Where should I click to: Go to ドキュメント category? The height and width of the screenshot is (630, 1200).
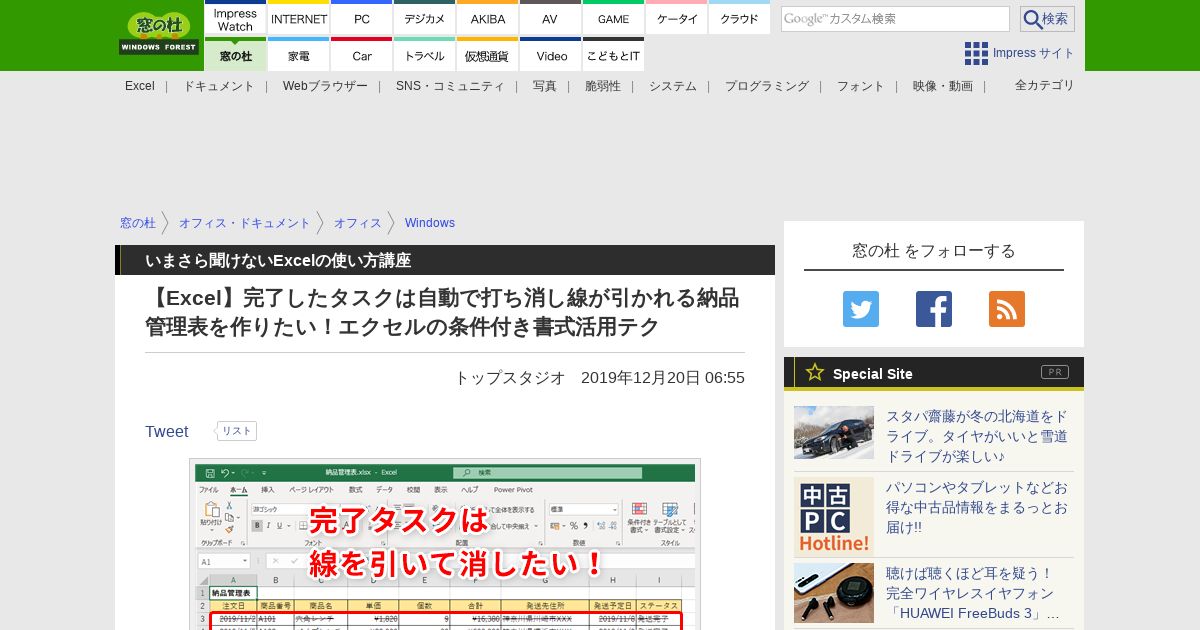(x=218, y=86)
